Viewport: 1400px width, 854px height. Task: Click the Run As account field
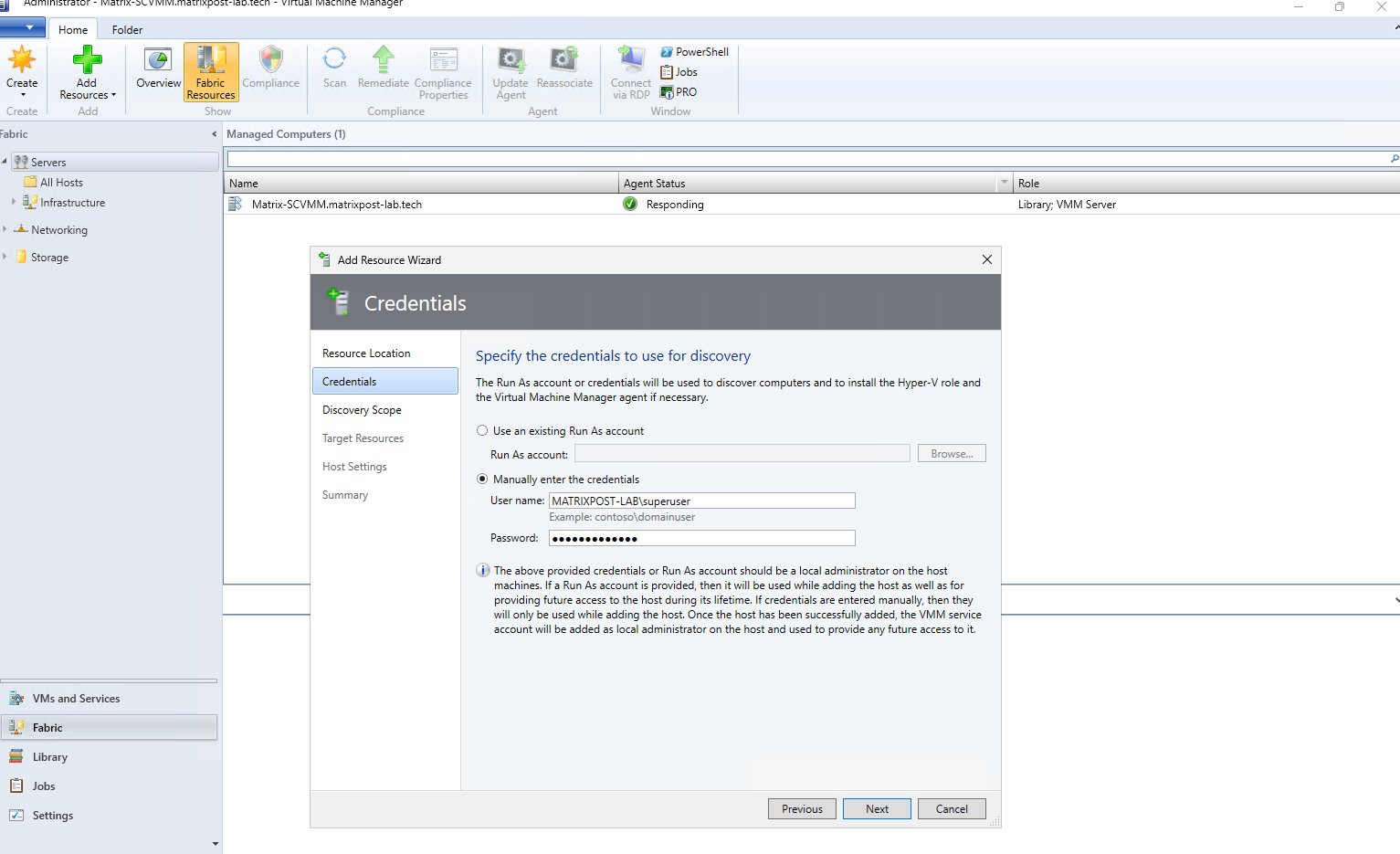coord(742,454)
